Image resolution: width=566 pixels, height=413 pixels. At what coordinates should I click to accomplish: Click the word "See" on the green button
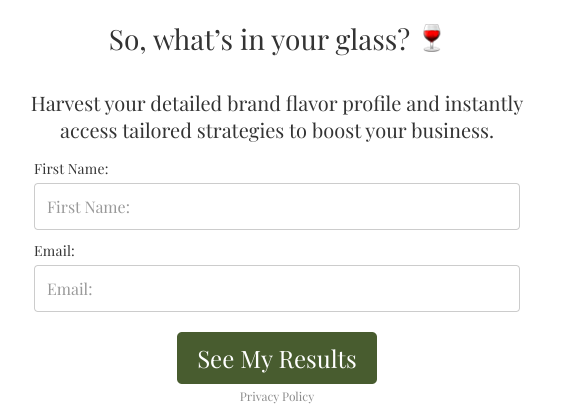[215, 359]
